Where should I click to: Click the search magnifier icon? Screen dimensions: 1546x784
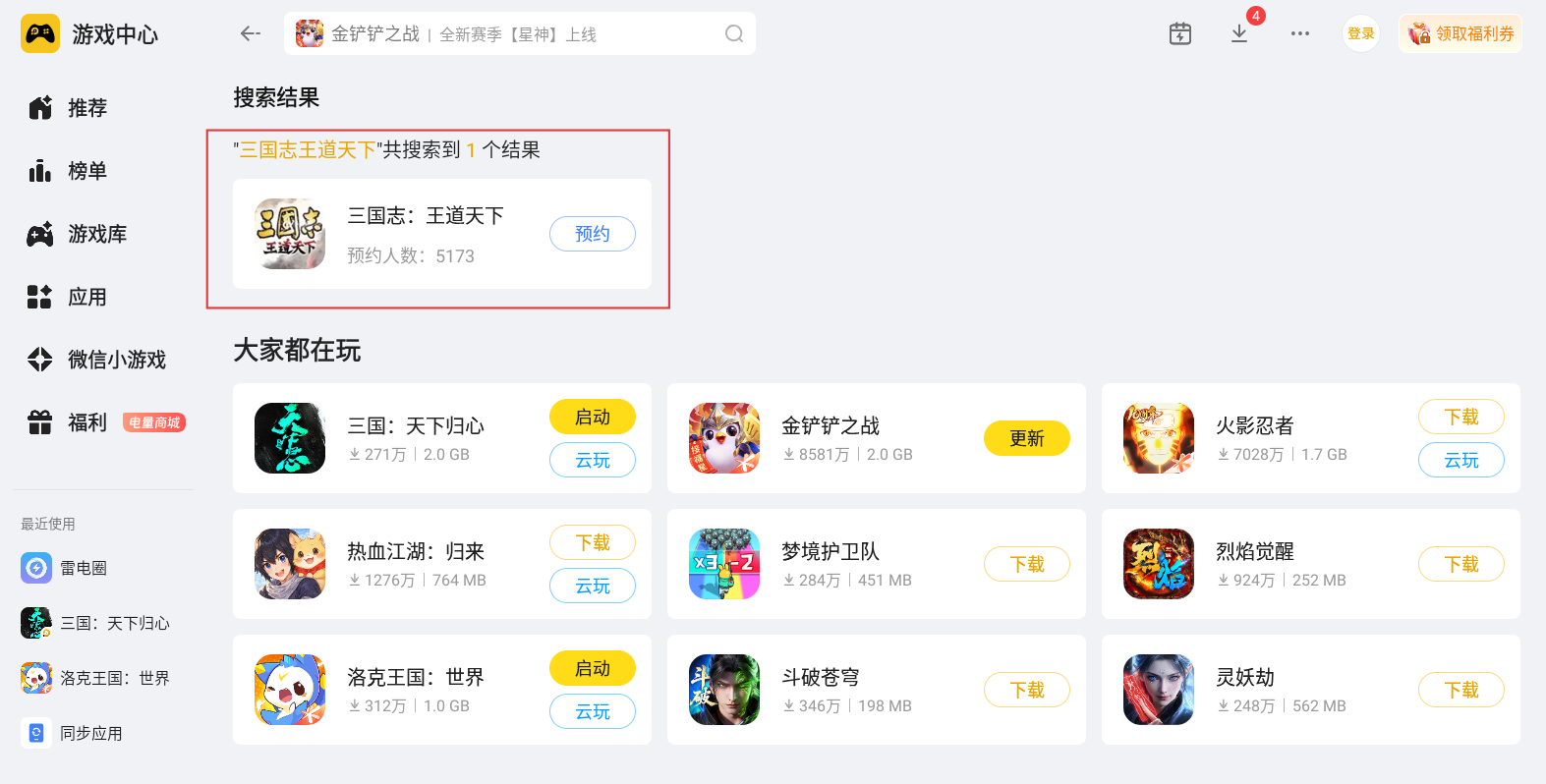coord(734,34)
